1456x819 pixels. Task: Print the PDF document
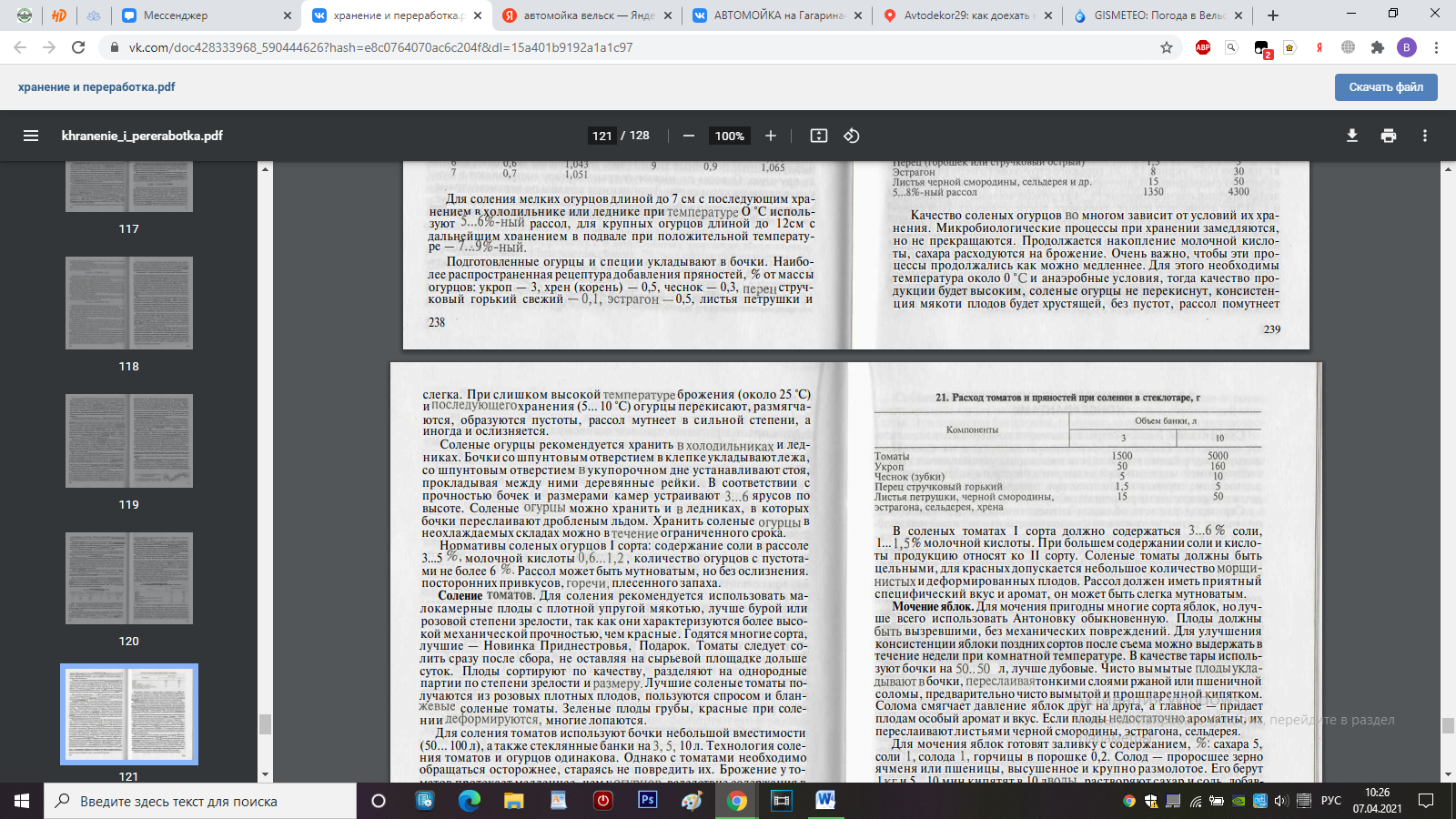click(1389, 136)
